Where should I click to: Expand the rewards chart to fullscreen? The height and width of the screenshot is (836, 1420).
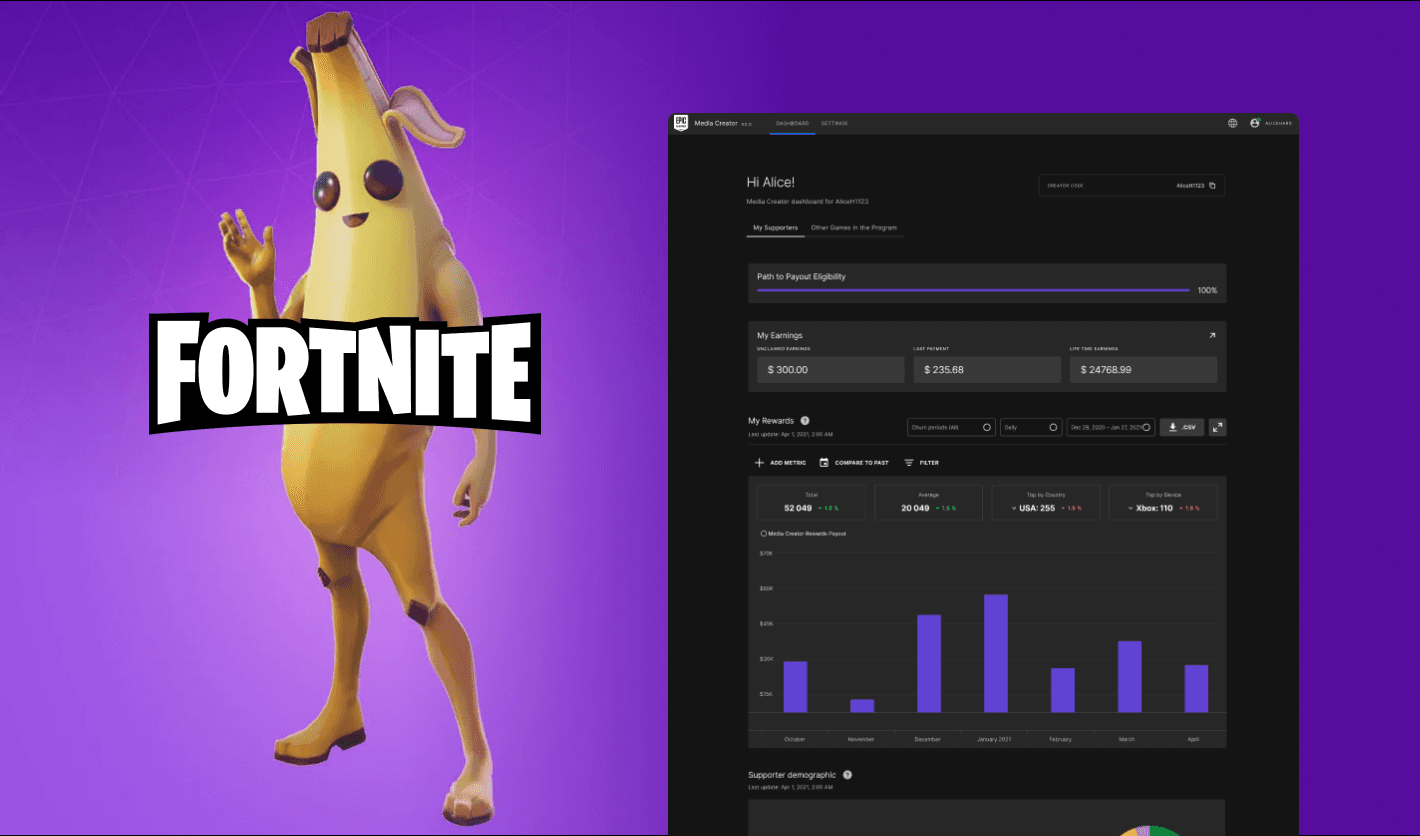(1217, 427)
